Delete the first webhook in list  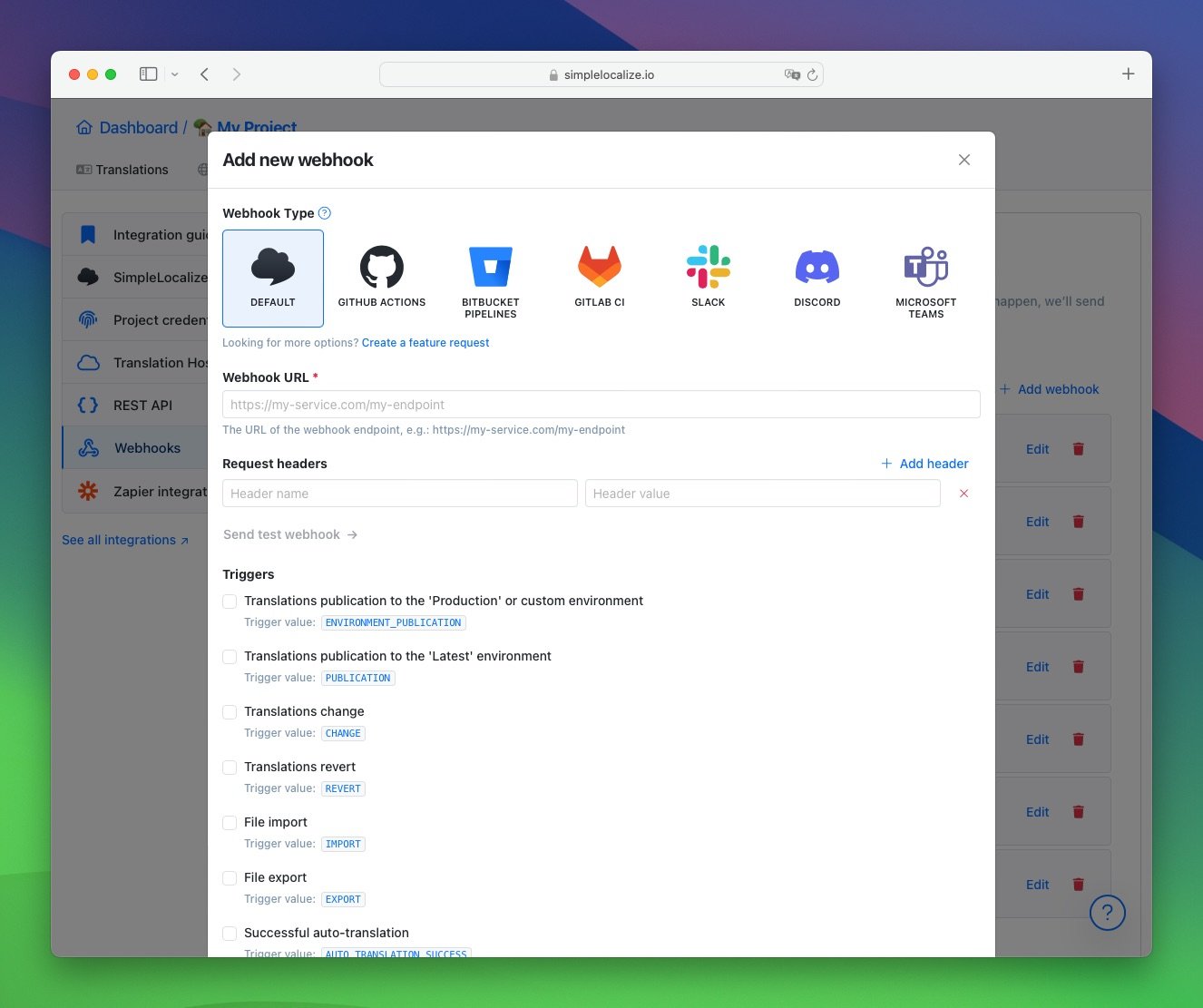pyautogui.click(x=1079, y=449)
